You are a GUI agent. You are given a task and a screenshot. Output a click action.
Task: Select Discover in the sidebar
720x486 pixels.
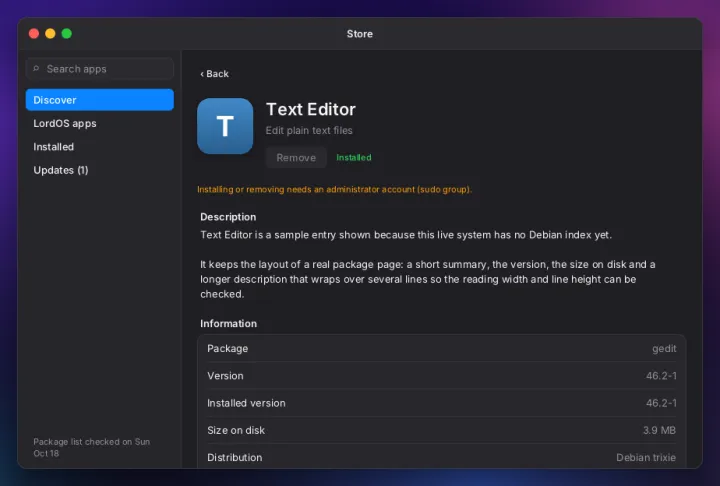100,100
